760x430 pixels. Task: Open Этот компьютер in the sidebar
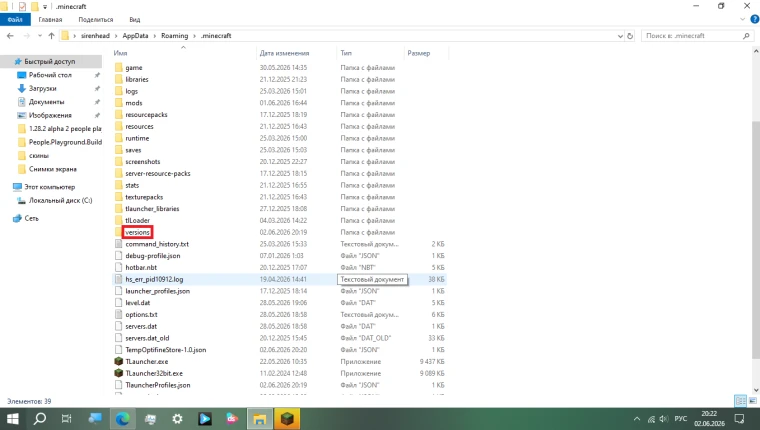click(49, 187)
